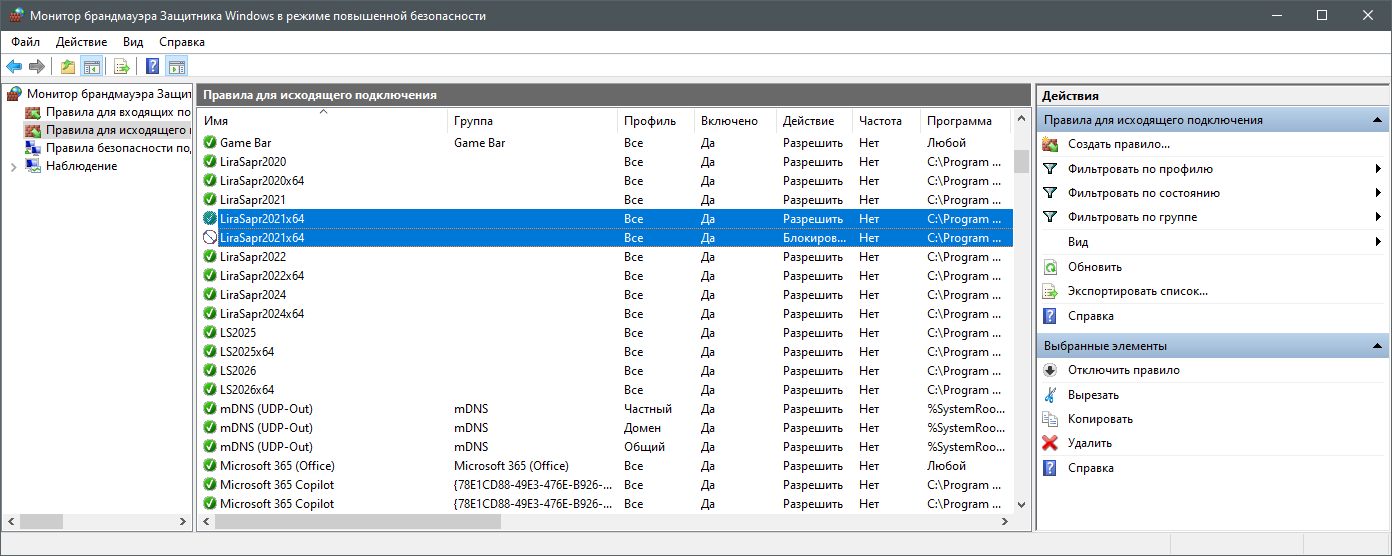The image size is (1392, 556).
Task: Click the Монитор брандмауэра root node icon in the tree
Action: tap(14, 93)
